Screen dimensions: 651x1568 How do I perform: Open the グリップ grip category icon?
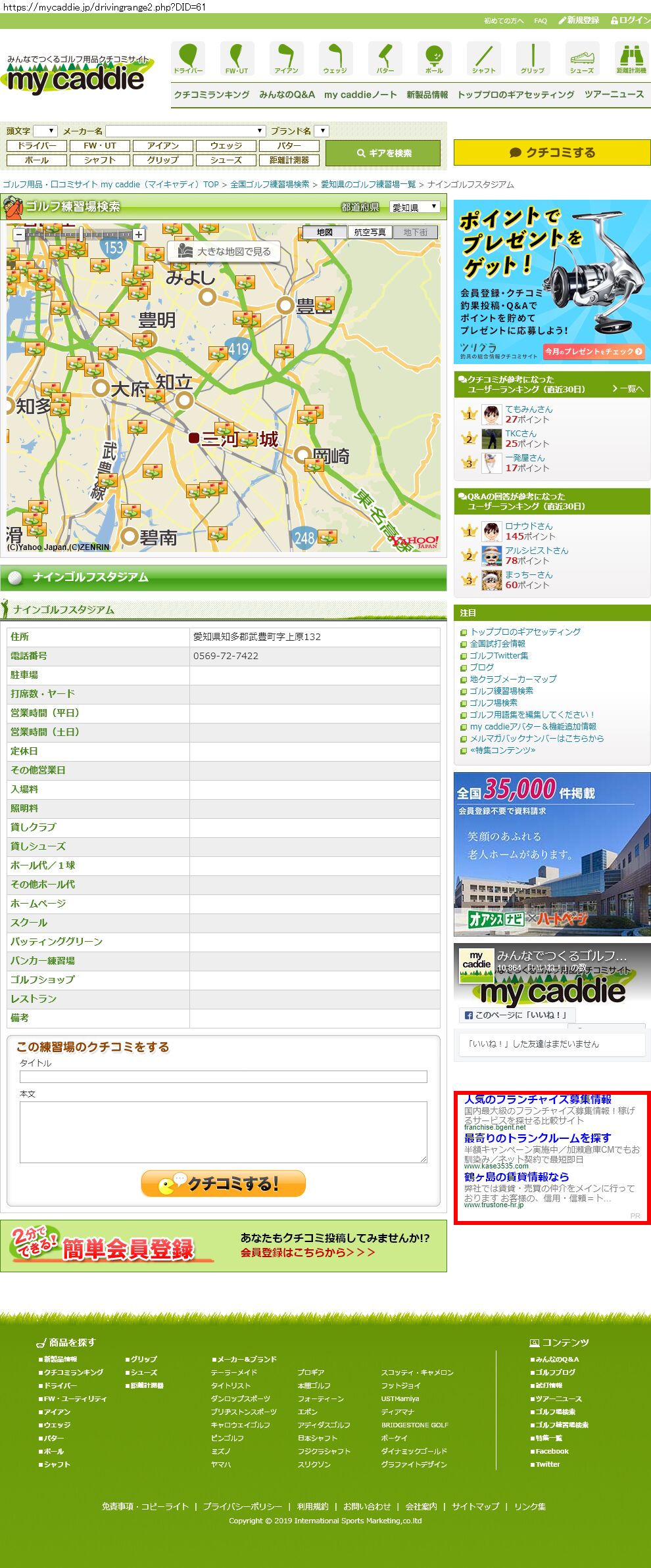533,58
